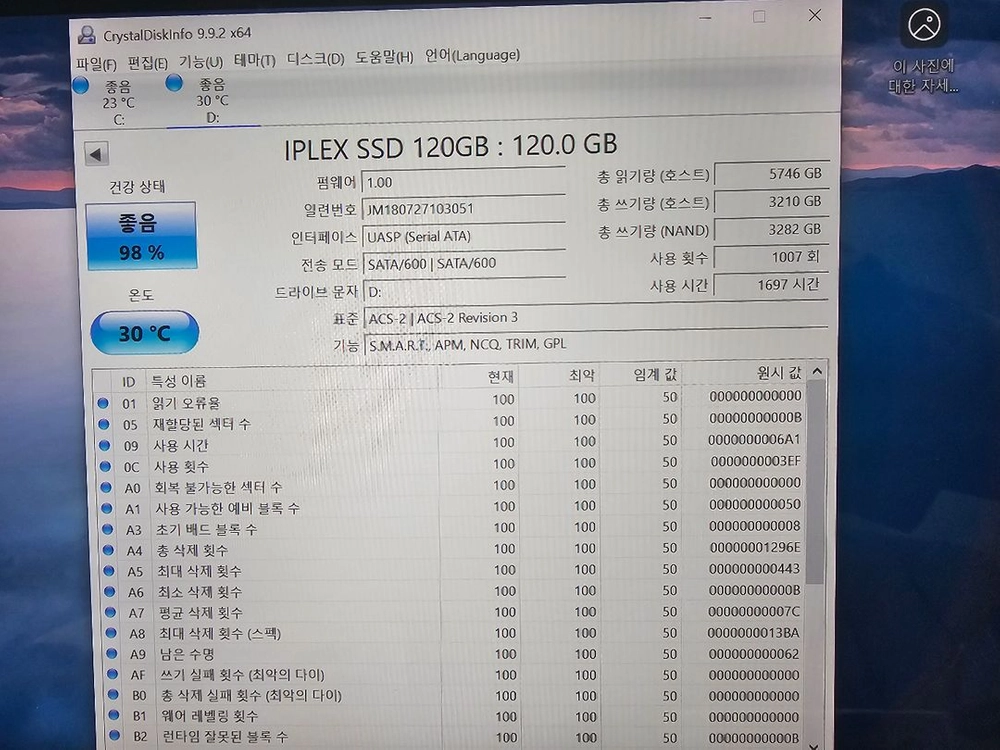Click status dot of 0C 사용 횟수 row
Image resolution: width=1000 pixels, height=750 pixels.
pos(106,466)
